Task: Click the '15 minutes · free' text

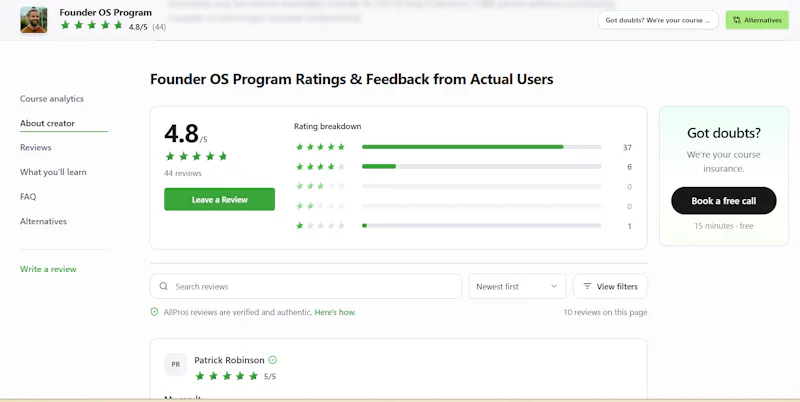Action: click(723, 225)
